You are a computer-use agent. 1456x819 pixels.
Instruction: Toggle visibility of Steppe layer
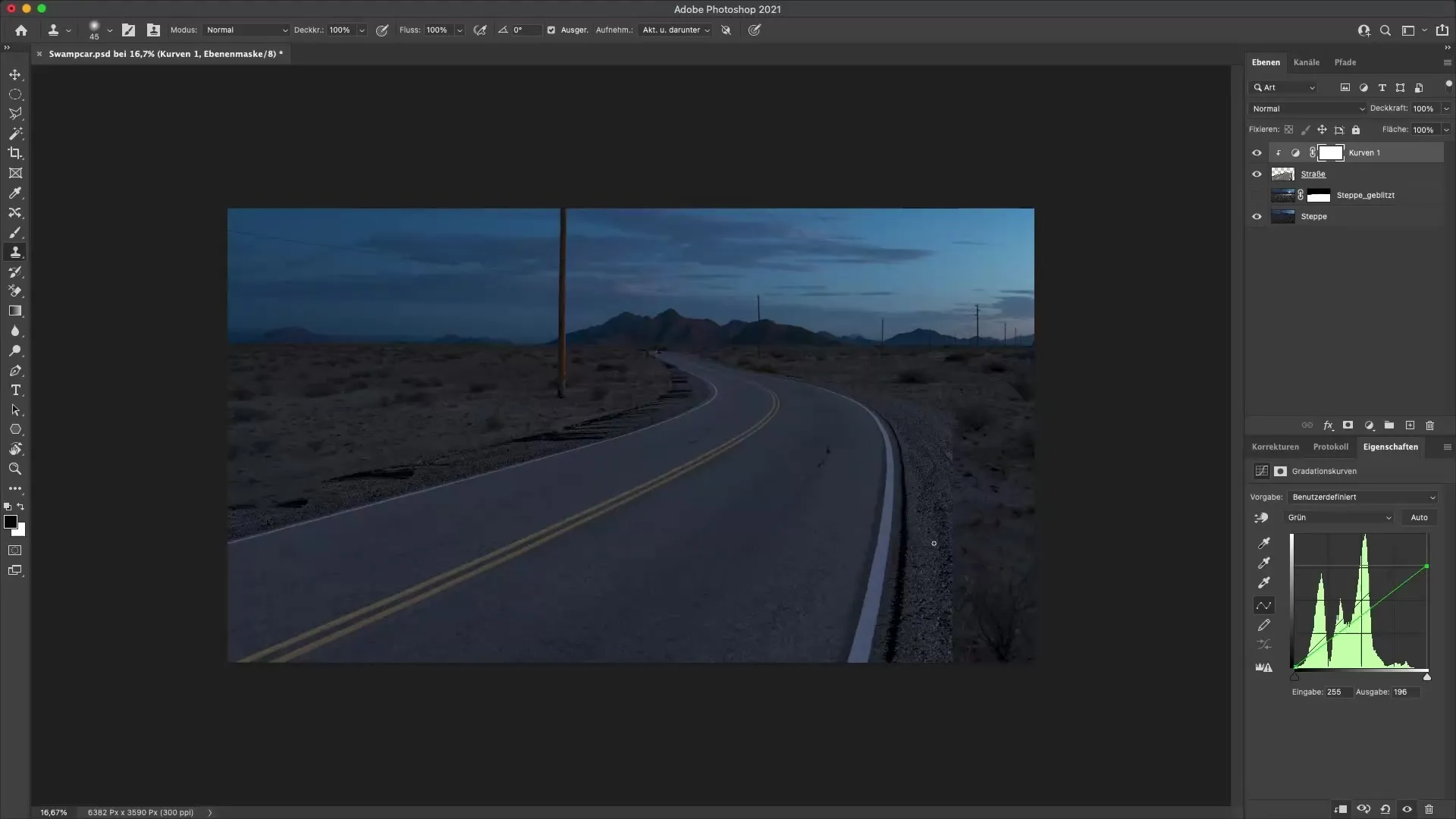click(x=1257, y=217)
